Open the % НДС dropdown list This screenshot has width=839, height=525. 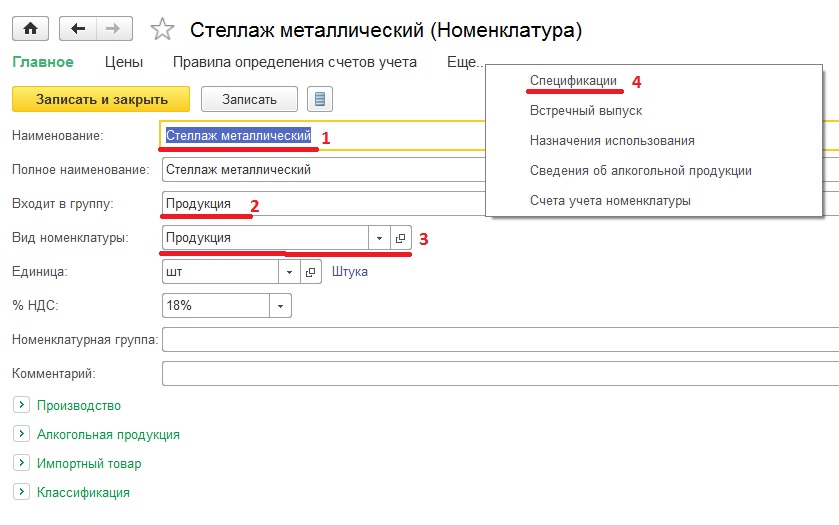(280, 306)
